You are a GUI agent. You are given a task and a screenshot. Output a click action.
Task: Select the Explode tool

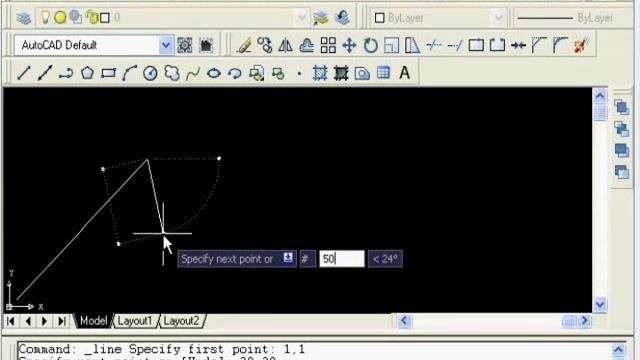582,45
